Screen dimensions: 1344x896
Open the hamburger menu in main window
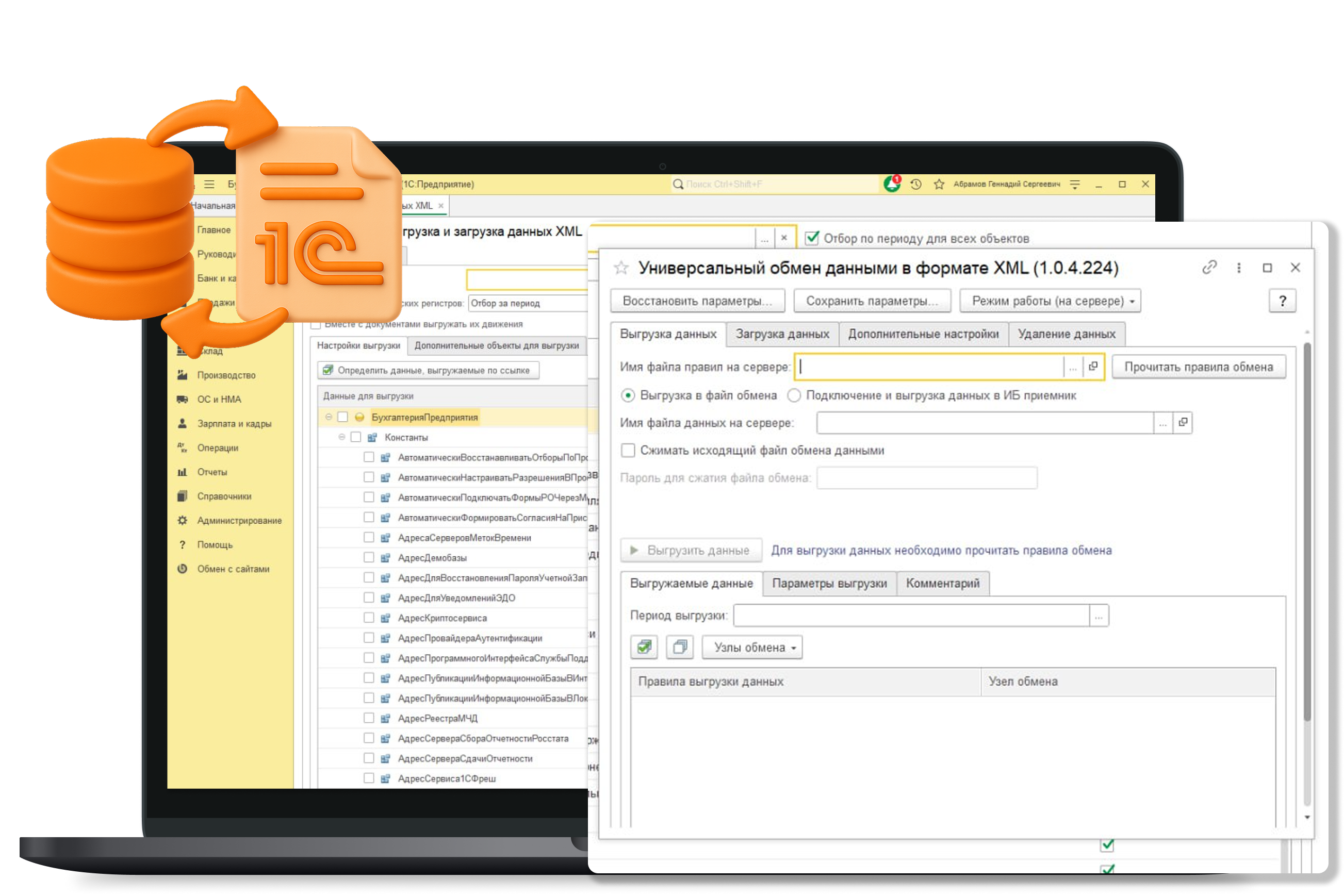209,184
